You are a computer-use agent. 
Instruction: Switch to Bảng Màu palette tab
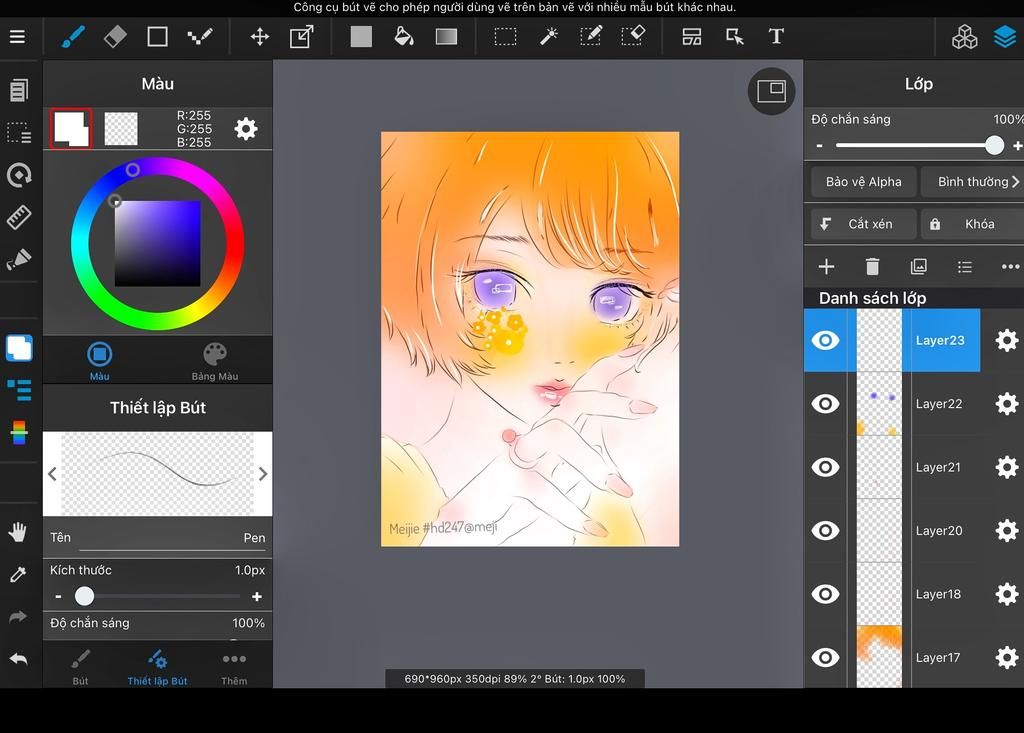(x=215, y=361)
